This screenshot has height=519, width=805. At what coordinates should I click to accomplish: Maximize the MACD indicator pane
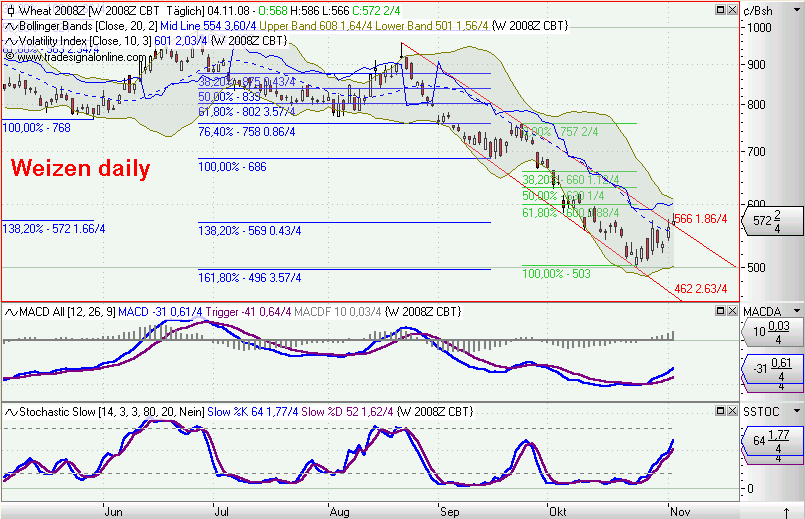(720, 311)
